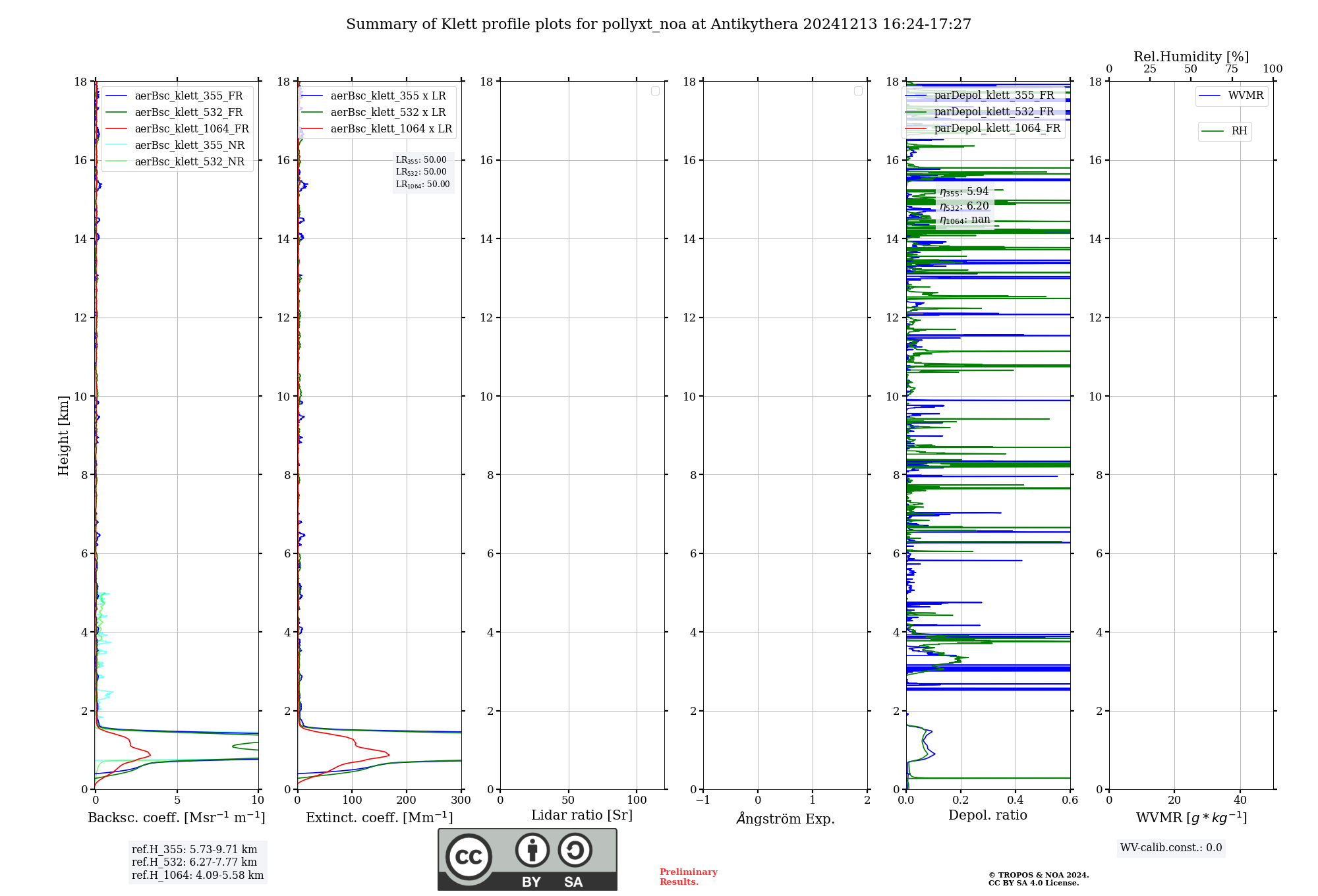Click the Backsc. coeff. x-axis label
Screen dimensions: 1318x896
(177, 818)
